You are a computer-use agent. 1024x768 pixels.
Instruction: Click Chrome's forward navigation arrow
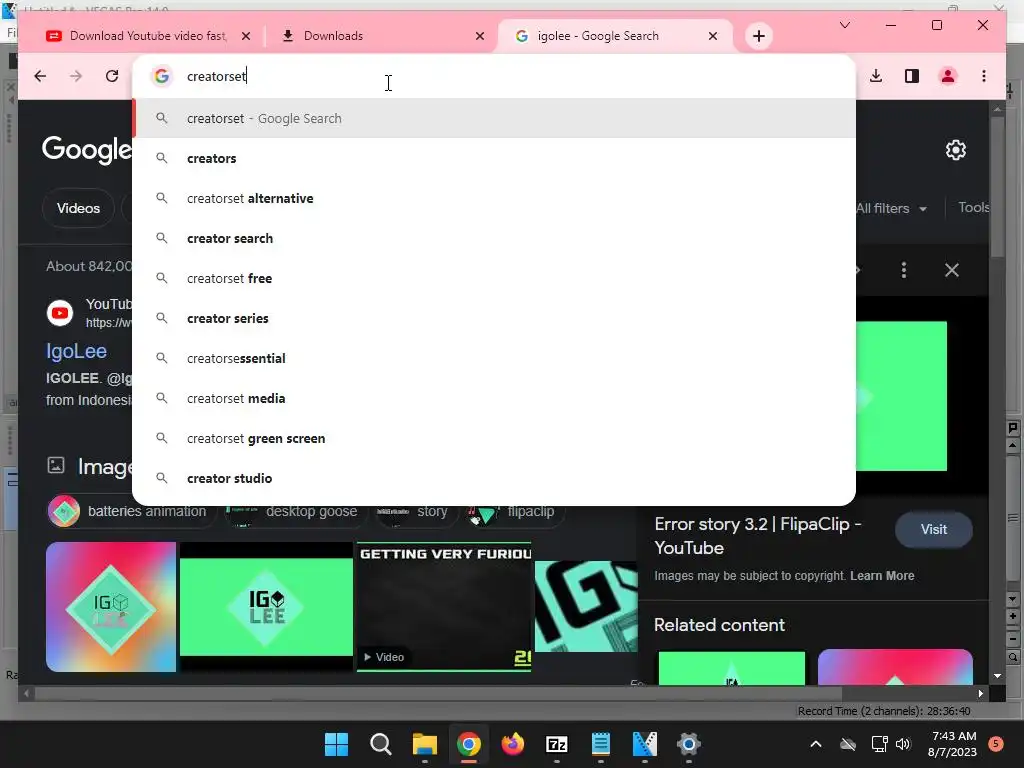pos(76,76)
